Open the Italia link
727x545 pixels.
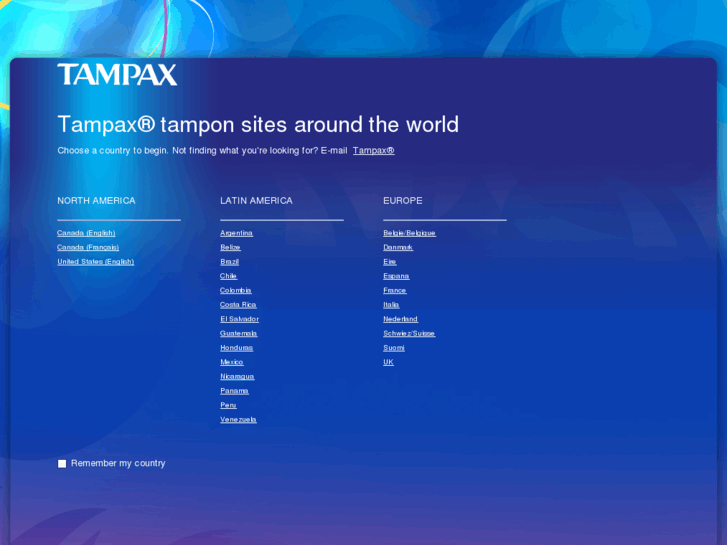click(x=391, y=305)
